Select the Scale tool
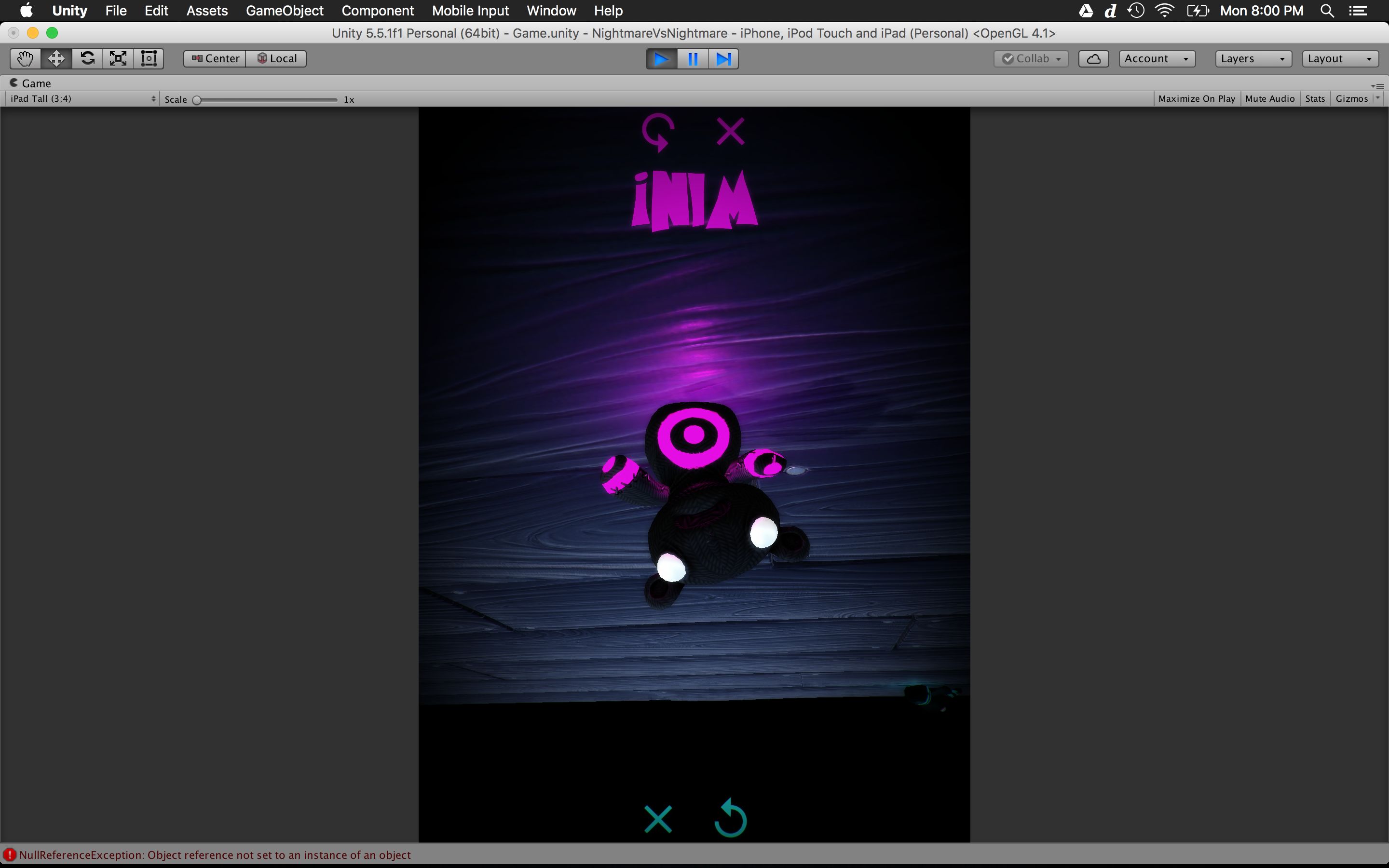1389x868 pixels. [x=118, y=58]
